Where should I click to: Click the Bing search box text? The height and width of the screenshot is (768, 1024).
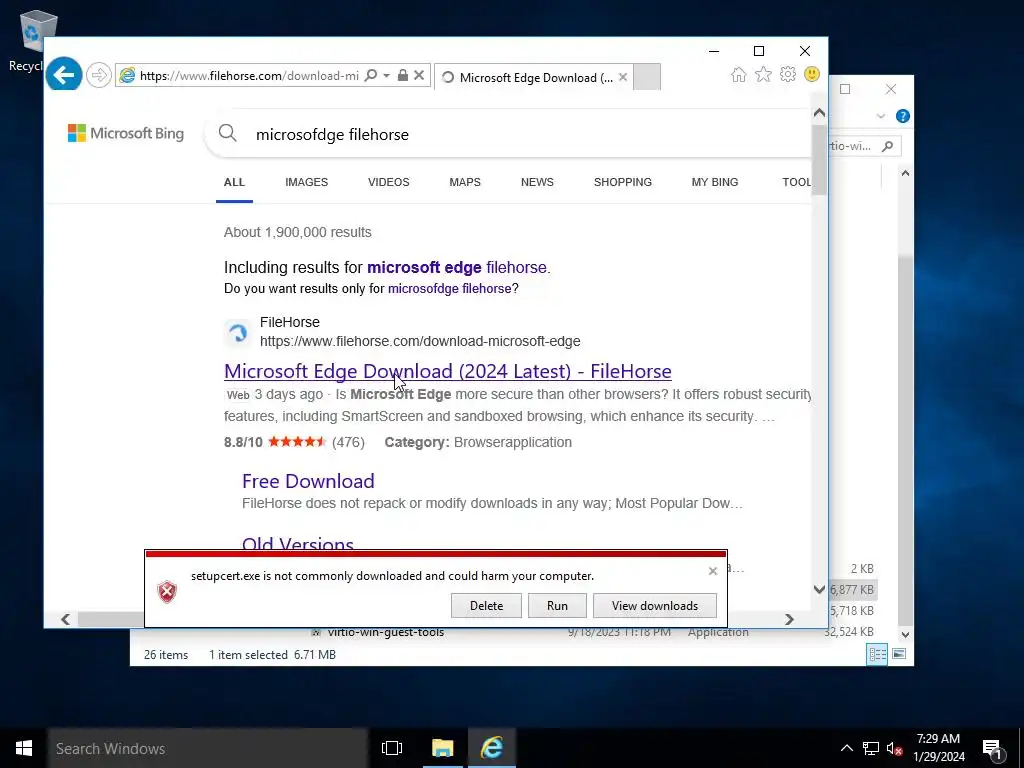[332, 135]
